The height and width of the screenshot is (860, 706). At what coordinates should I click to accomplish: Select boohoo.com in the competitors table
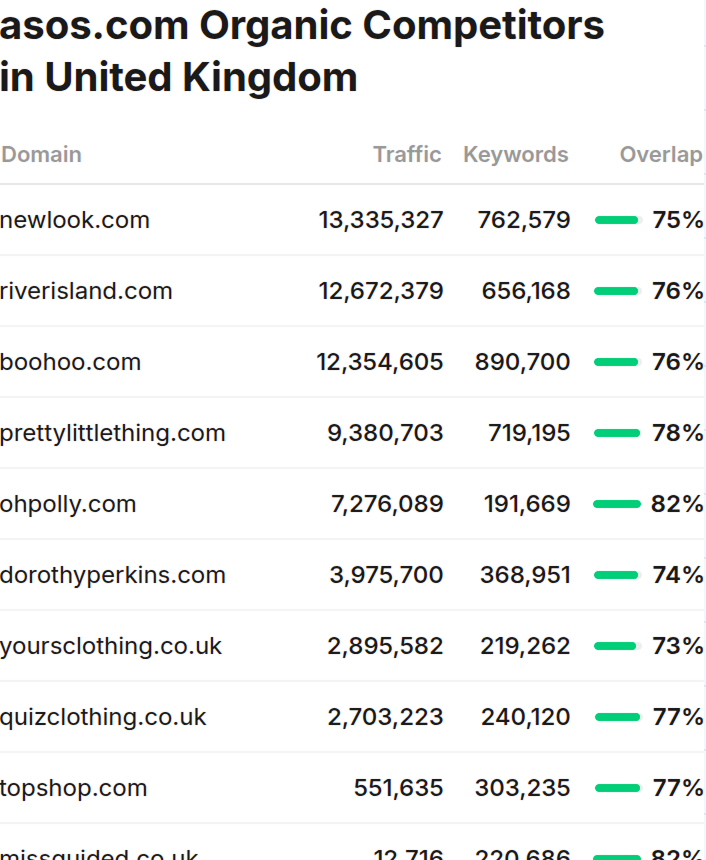click(x=71, y=362)
